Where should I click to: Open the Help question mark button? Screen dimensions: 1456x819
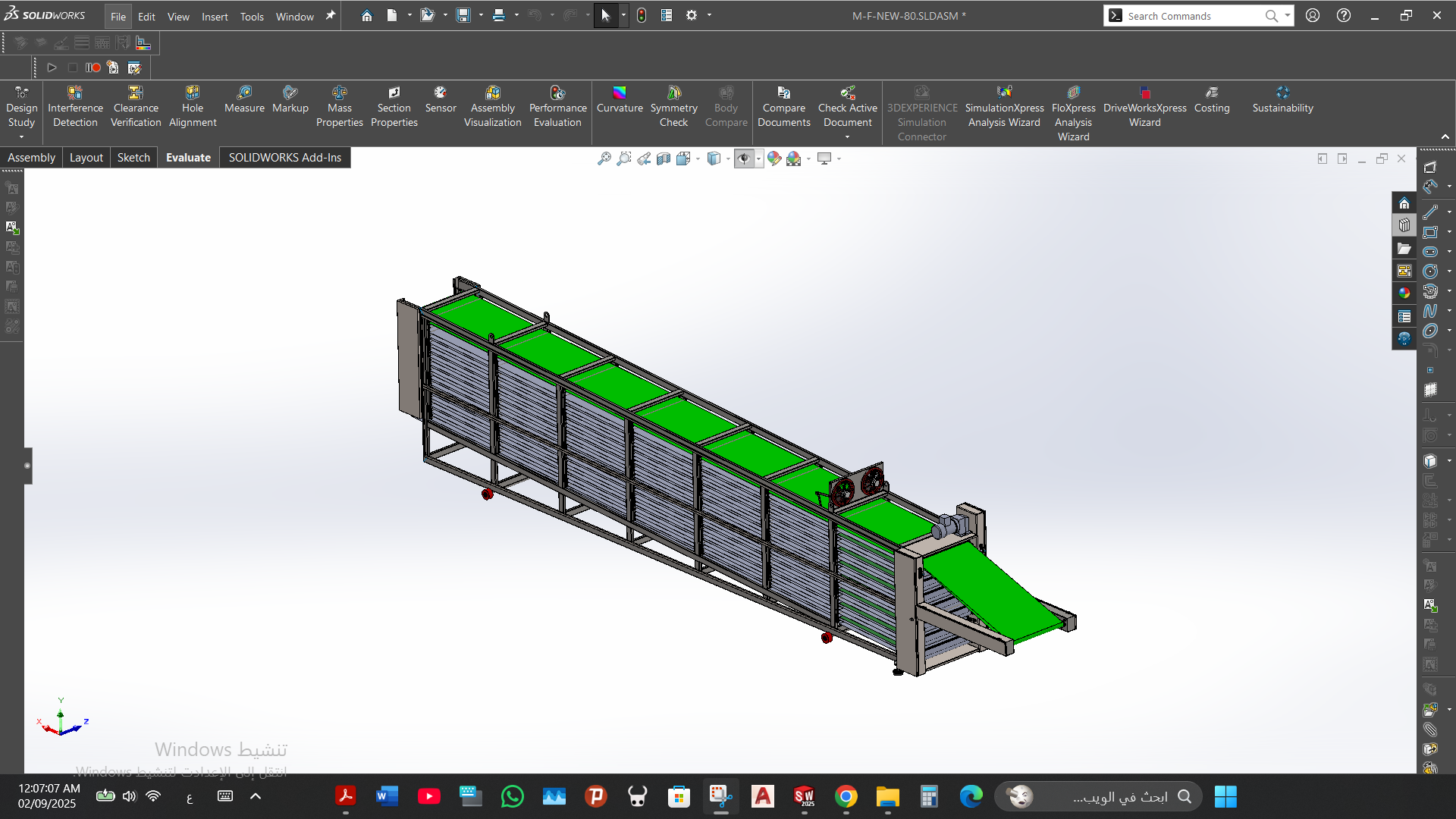click(1344, 15)
